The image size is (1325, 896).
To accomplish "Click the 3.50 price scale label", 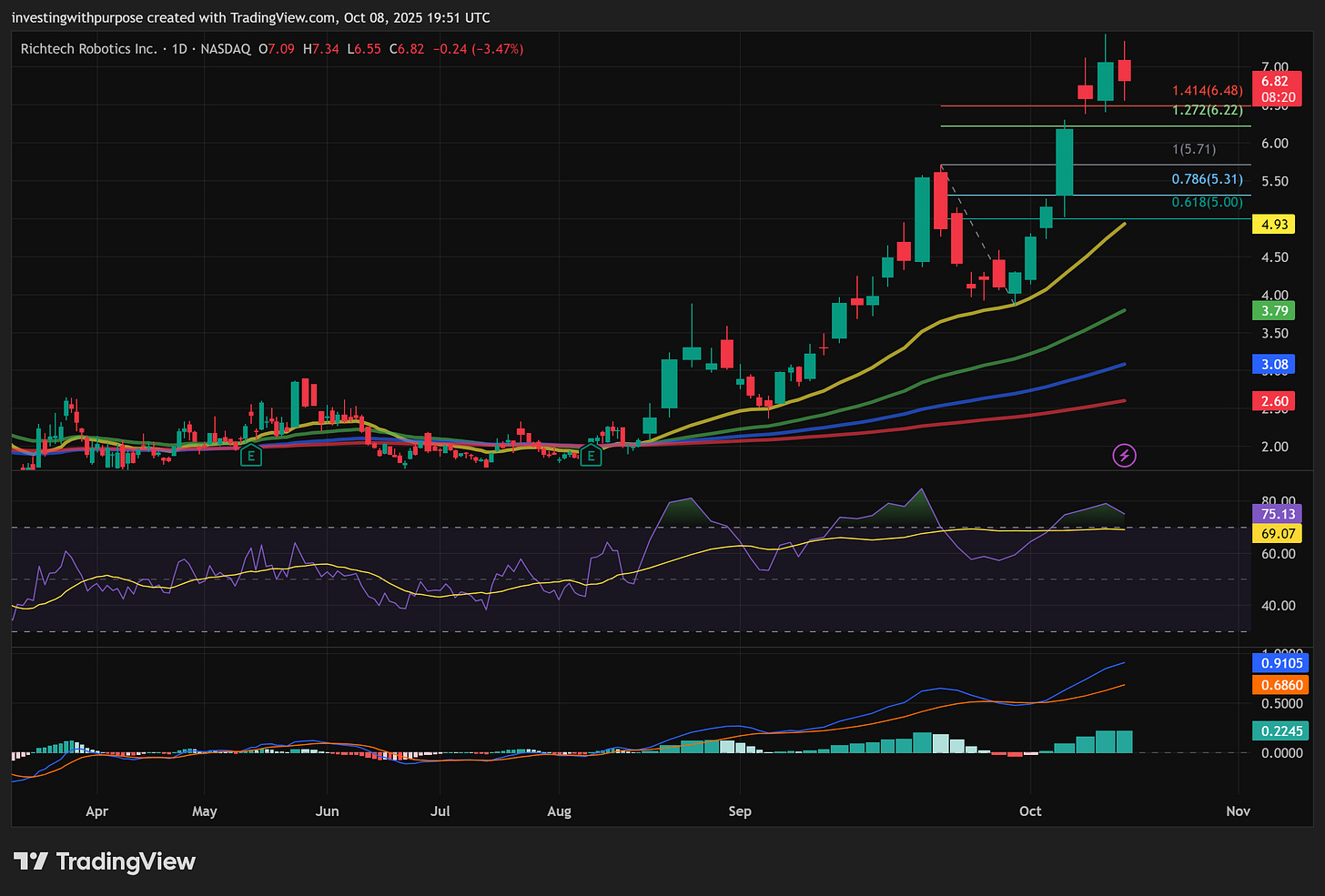I will (1275, 334).
